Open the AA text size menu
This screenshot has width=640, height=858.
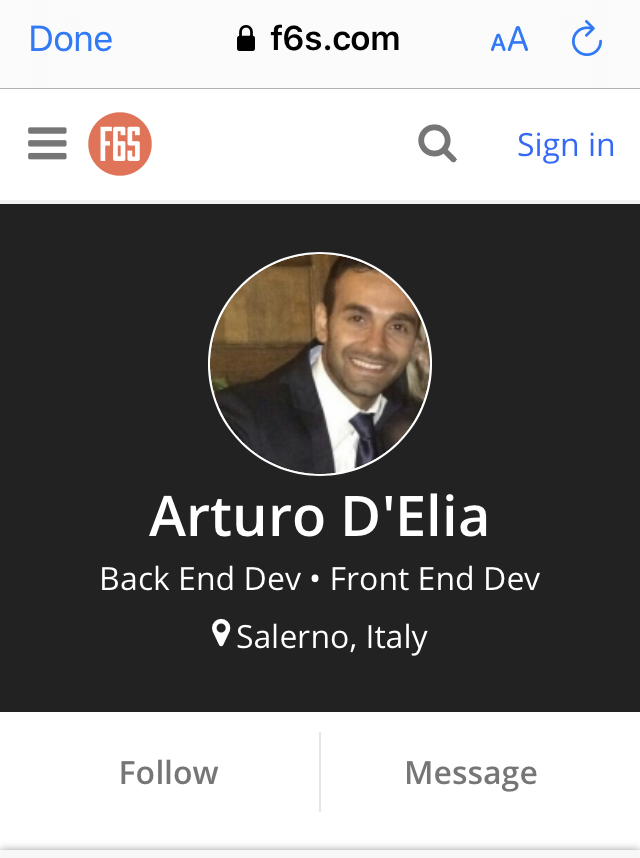coord(509,39)
